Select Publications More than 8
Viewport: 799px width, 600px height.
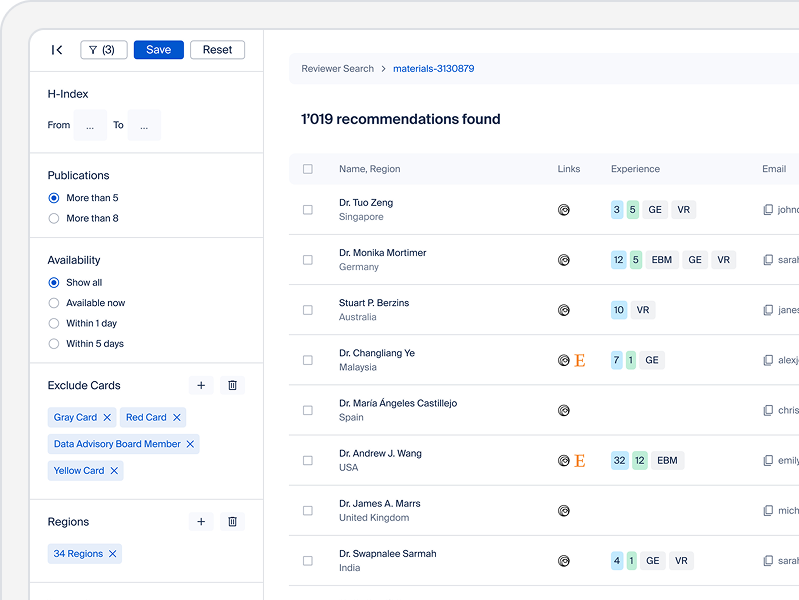point(54,218)
